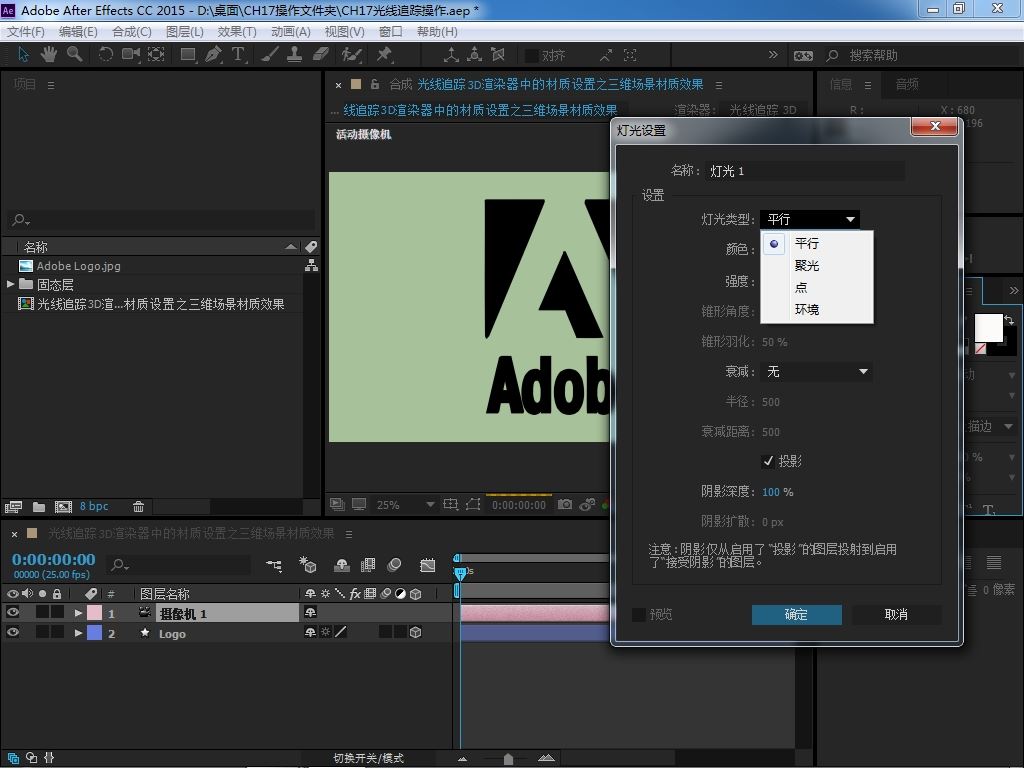Select the Pen tool
1024x768 pixels.
(213, 55)
